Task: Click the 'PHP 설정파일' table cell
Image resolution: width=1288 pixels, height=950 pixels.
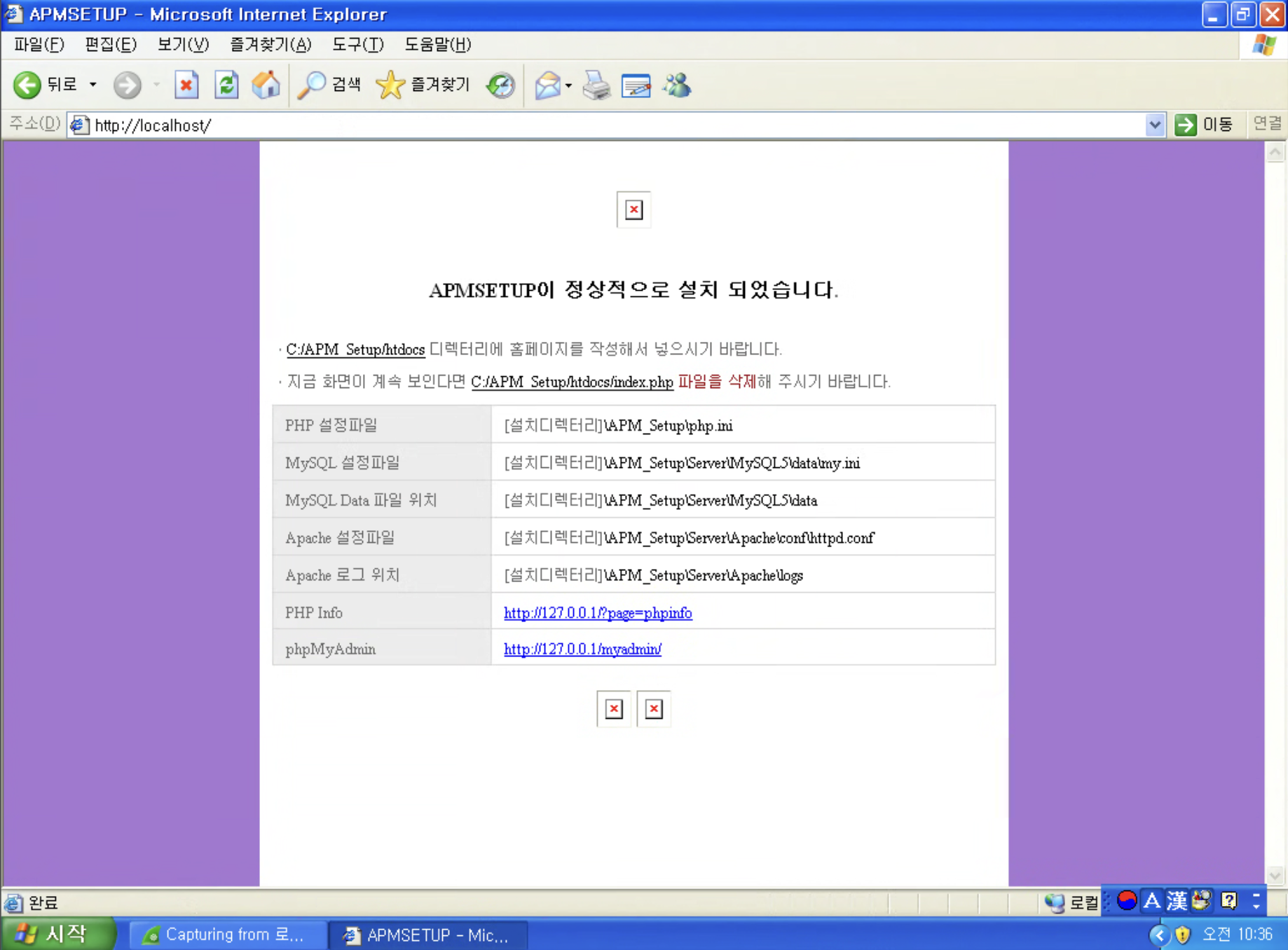Action: 382,425
